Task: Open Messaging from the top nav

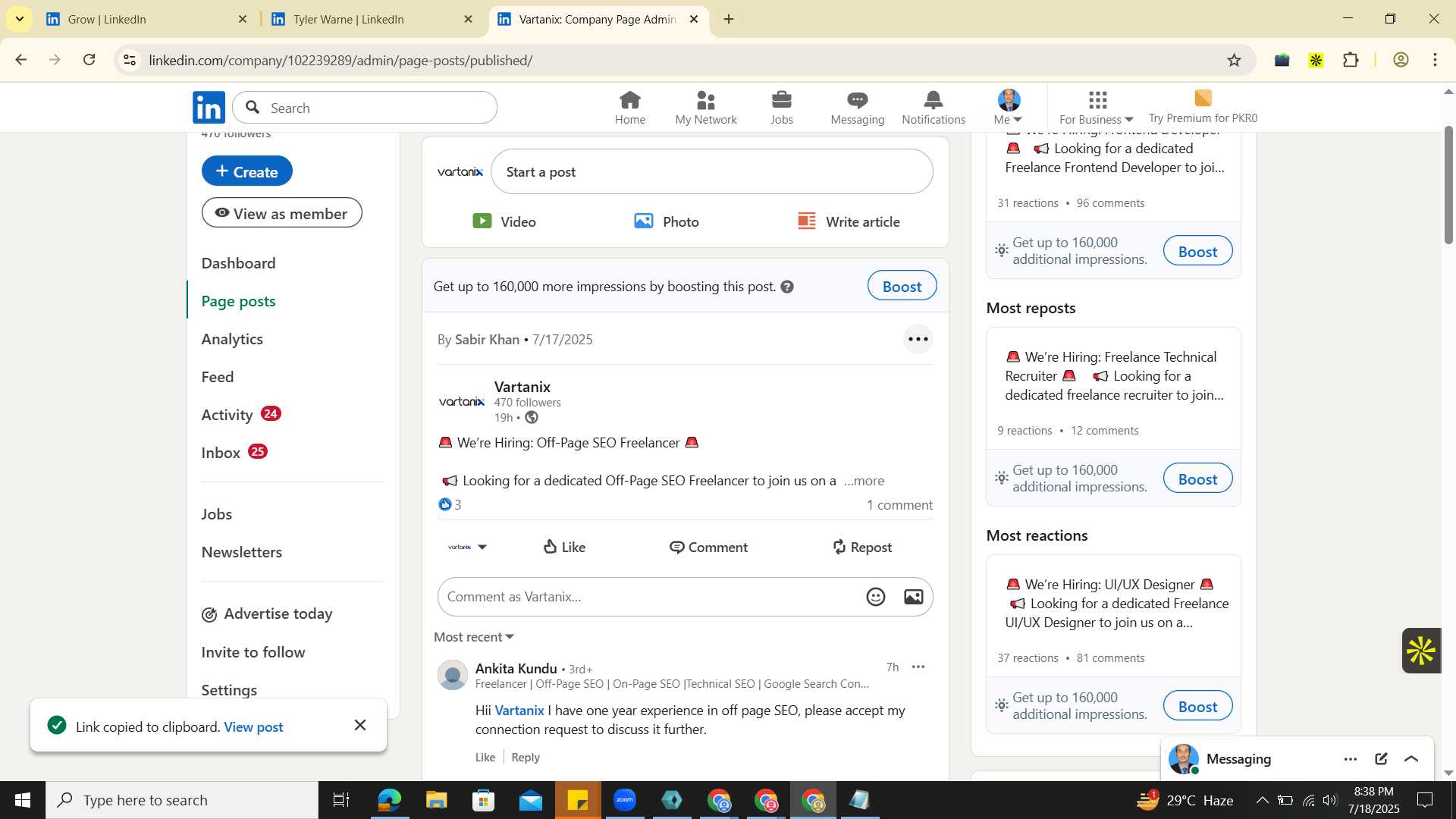Action: tap(857, 108)
